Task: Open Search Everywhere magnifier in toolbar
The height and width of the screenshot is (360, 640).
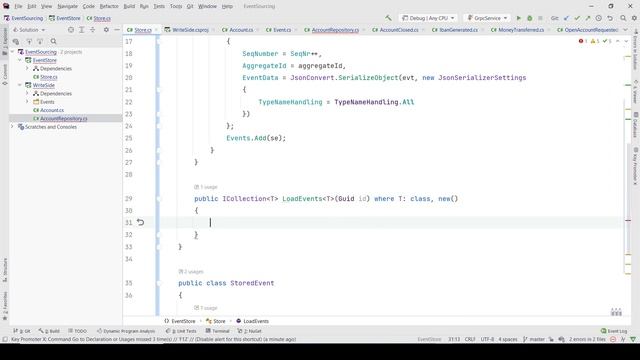Action: (623, 18)
